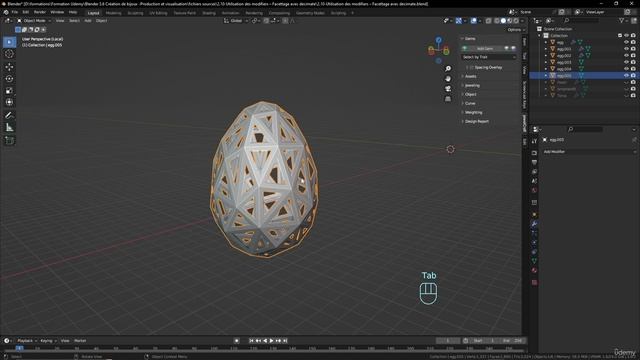Screen dimensions: 640x360
Task: Open the Render properties tab icon
Action: click(534, 153)
